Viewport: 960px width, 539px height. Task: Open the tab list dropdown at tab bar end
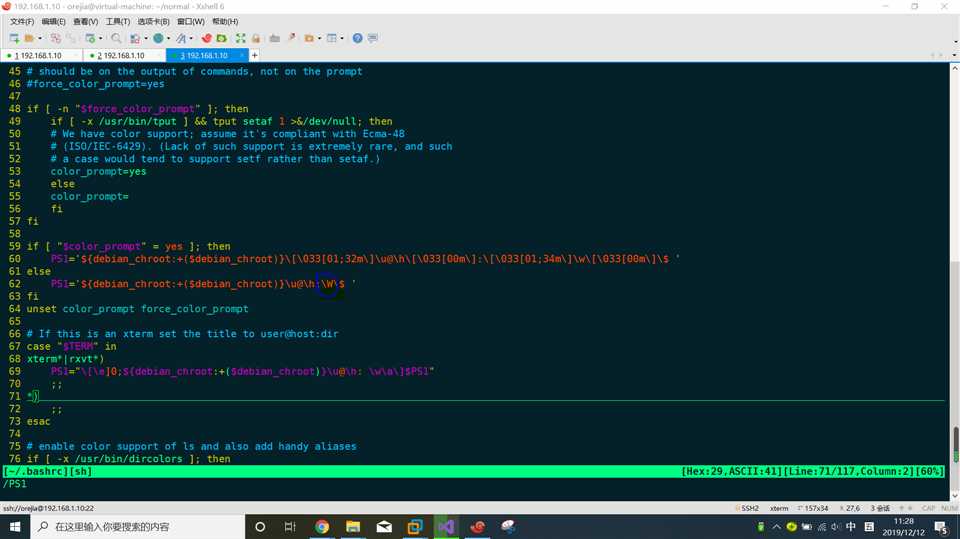[954, 55]
